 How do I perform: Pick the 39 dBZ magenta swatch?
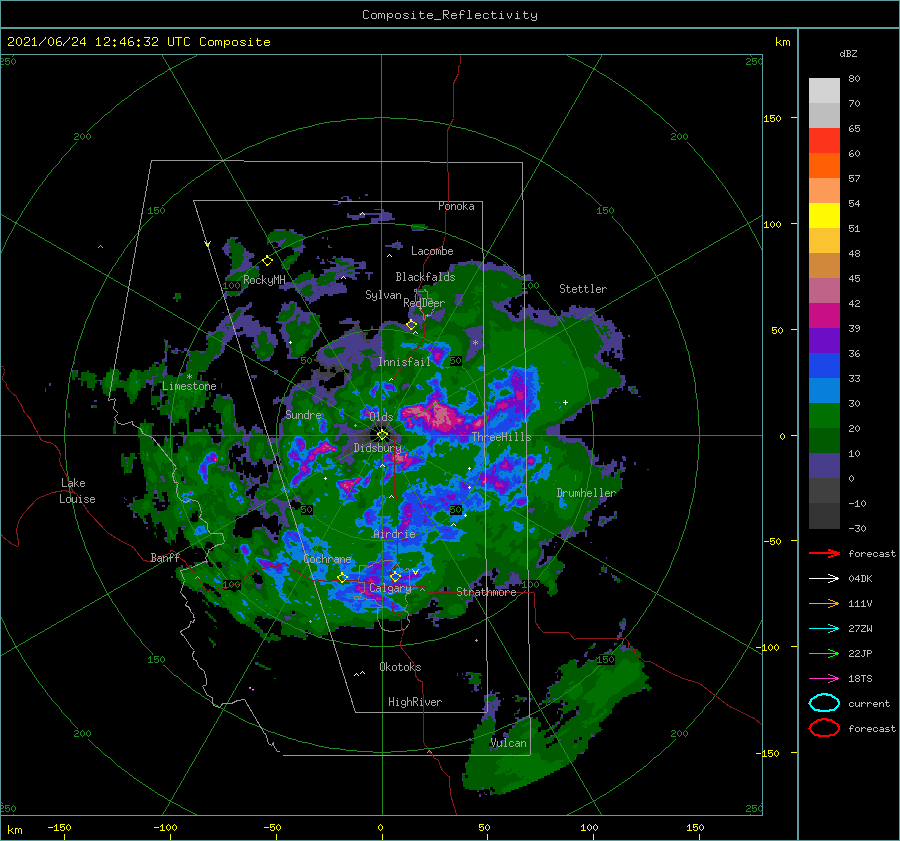pos(824,315)
